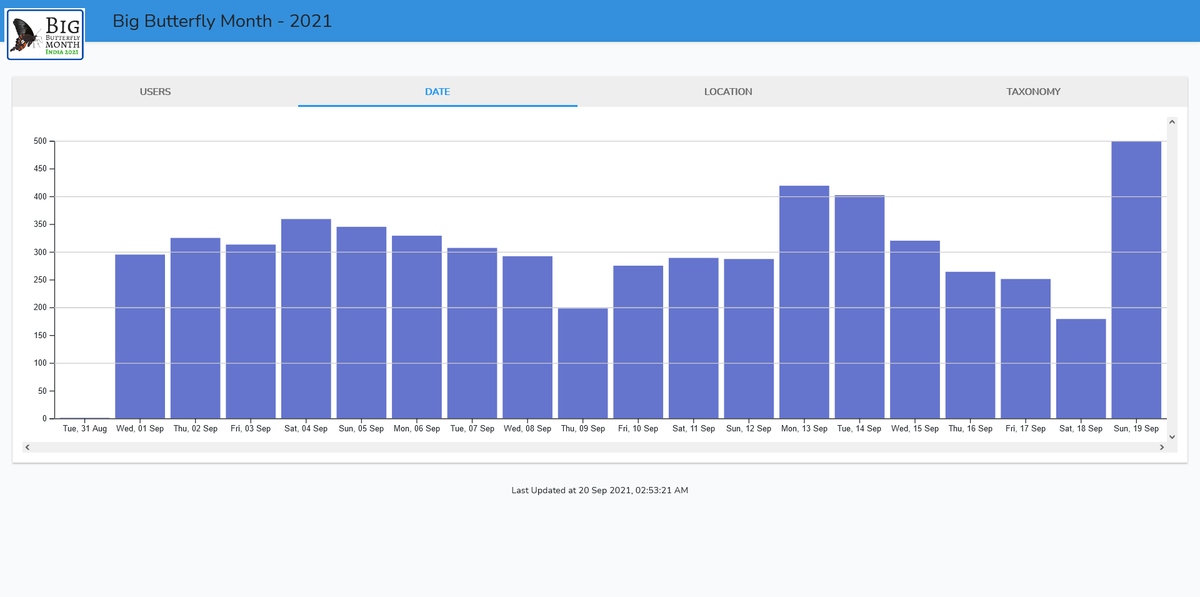Image resolution: width=1200 pixels, height=597 pixels.
Task: Select the Mon, 06 Sep bar
Action: (417, 327)
